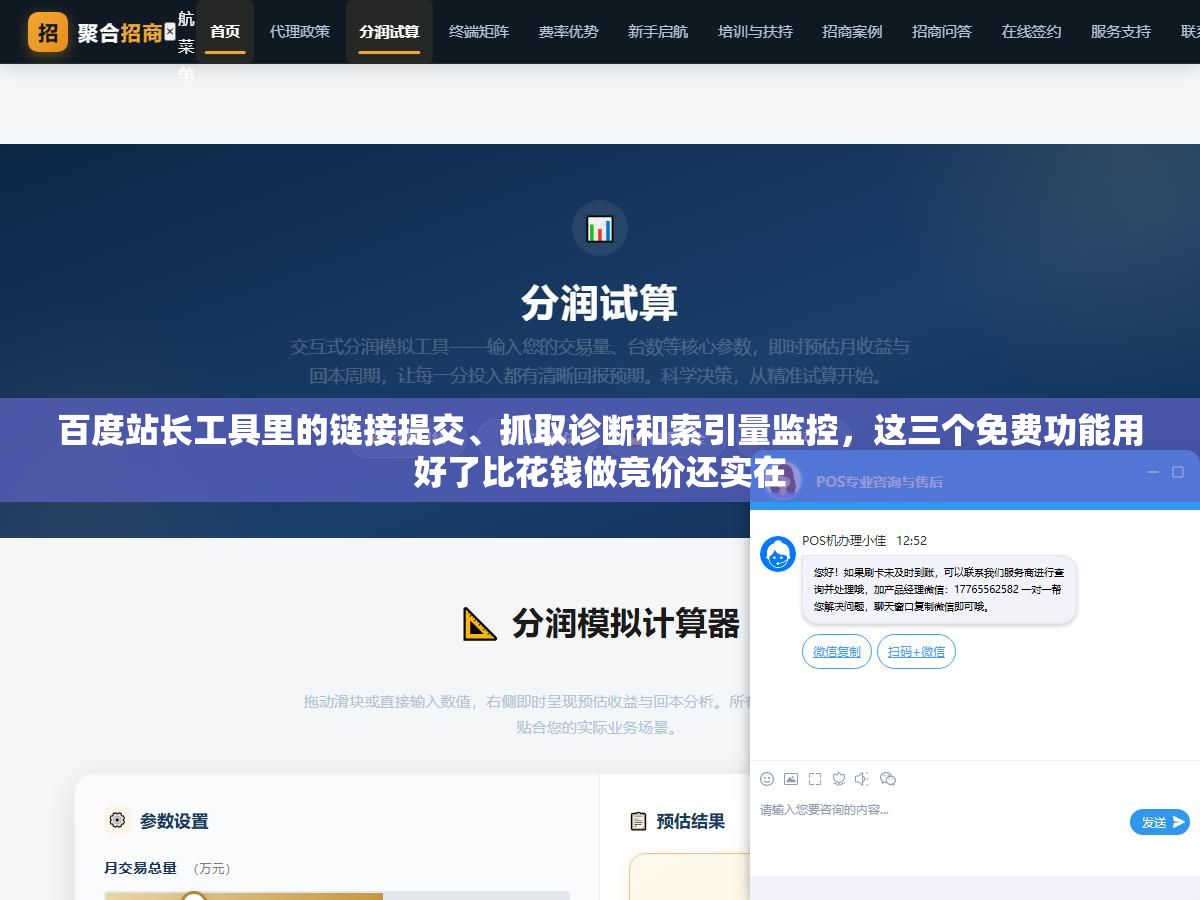Click the 百度站长工具 banner headline text

[x=600, y=451]
